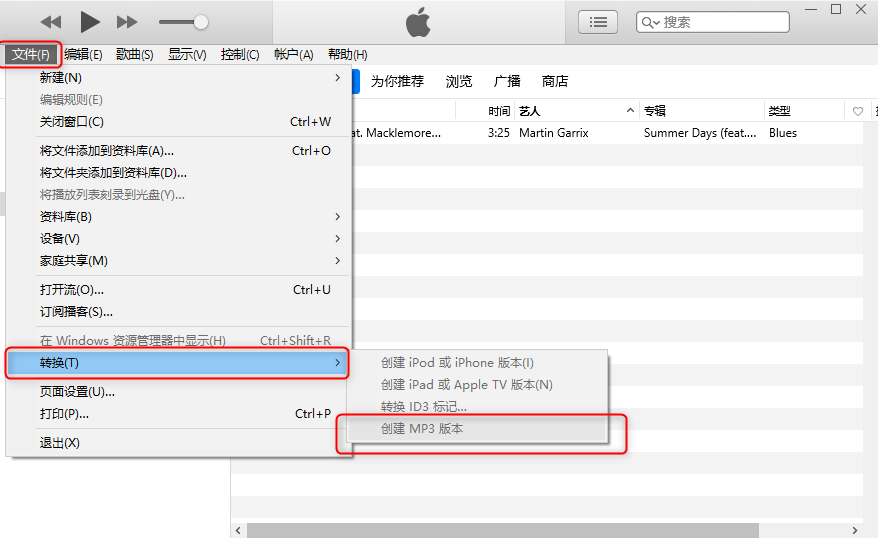Switch to the 为你推荐 tab
The height and width of the screenshot is (538, 878).
coord(397,82)
